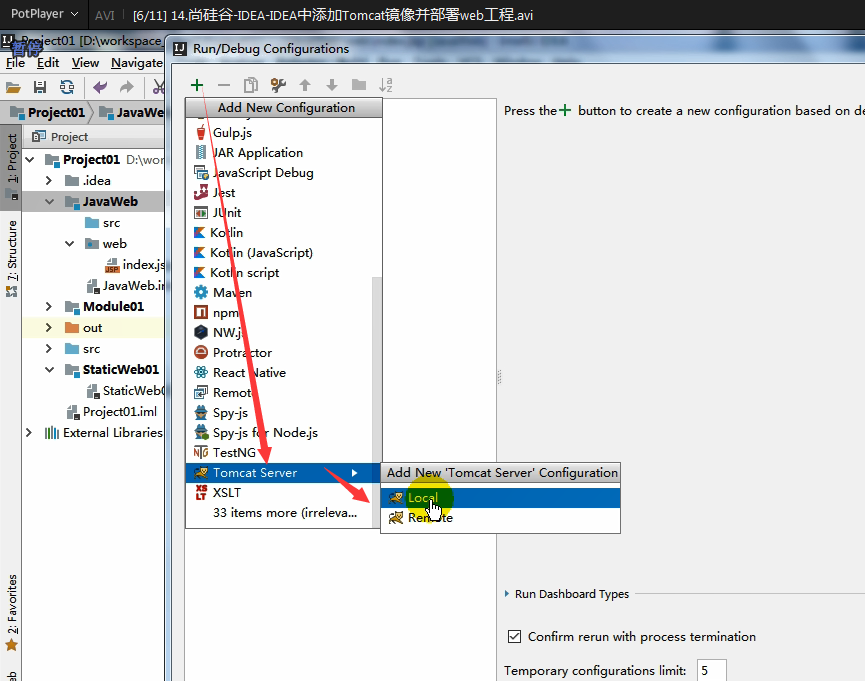Expand Run Dashboard Types section
The height and width of the screenshot is (681, 865).
point(507,594)
